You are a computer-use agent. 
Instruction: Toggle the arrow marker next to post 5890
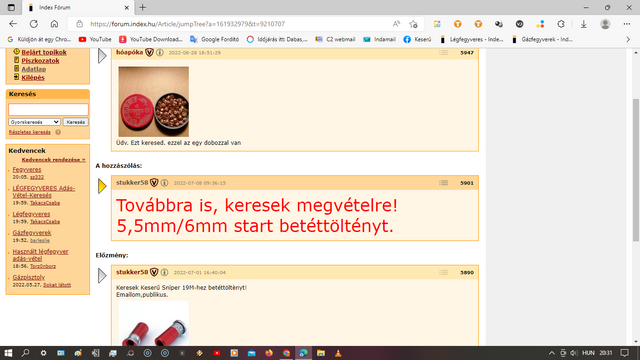click(102, 276)
